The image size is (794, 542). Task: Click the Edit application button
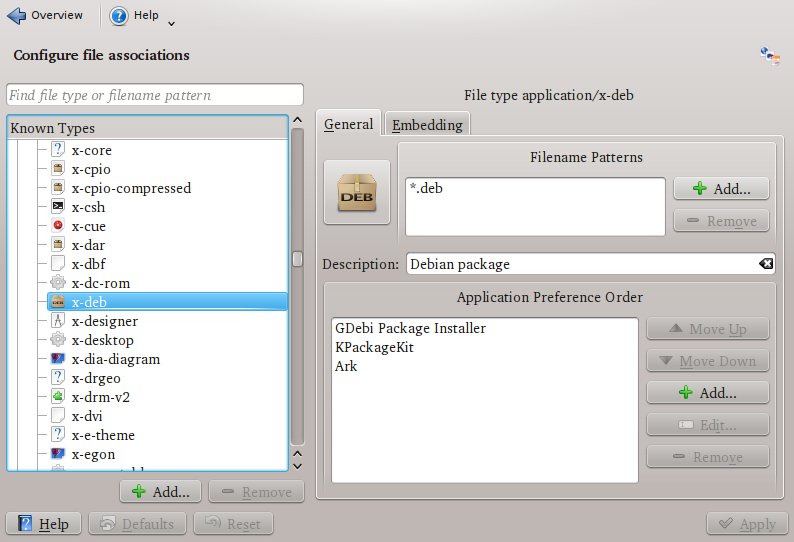point(708,424)
